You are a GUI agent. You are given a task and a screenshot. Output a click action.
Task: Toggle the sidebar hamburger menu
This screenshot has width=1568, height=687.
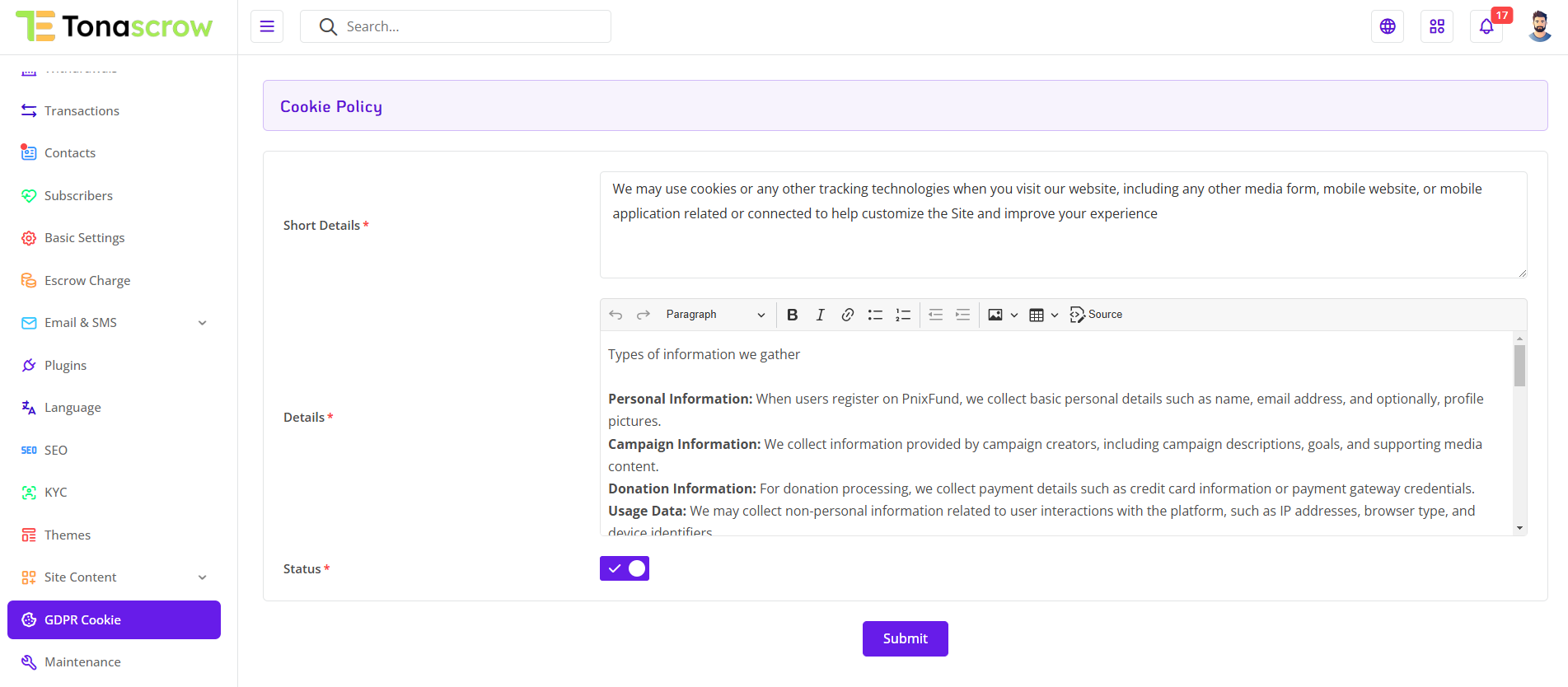[x=267, y=26]
